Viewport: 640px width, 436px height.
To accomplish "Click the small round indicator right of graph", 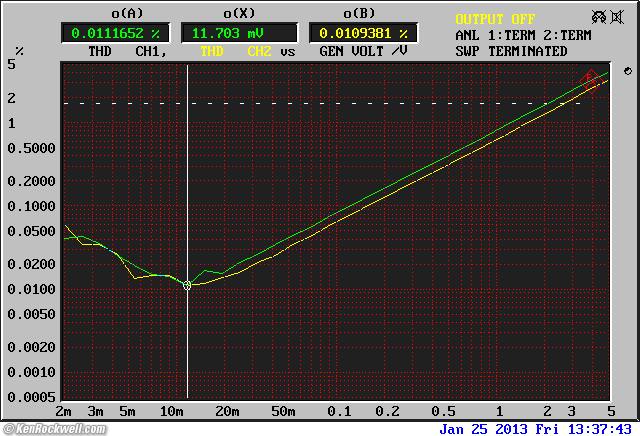I will 628,71.
